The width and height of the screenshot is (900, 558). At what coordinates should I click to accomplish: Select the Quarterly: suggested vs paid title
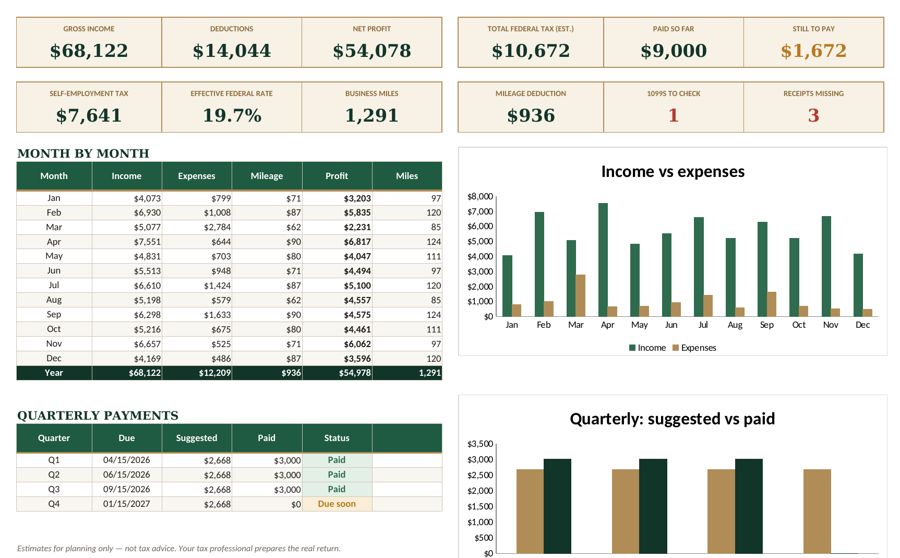tap(672, 419)
